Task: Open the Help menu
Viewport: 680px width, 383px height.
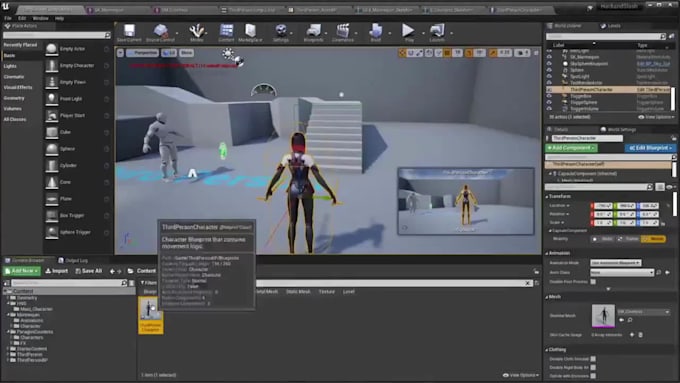Action: tap(59, 18)
